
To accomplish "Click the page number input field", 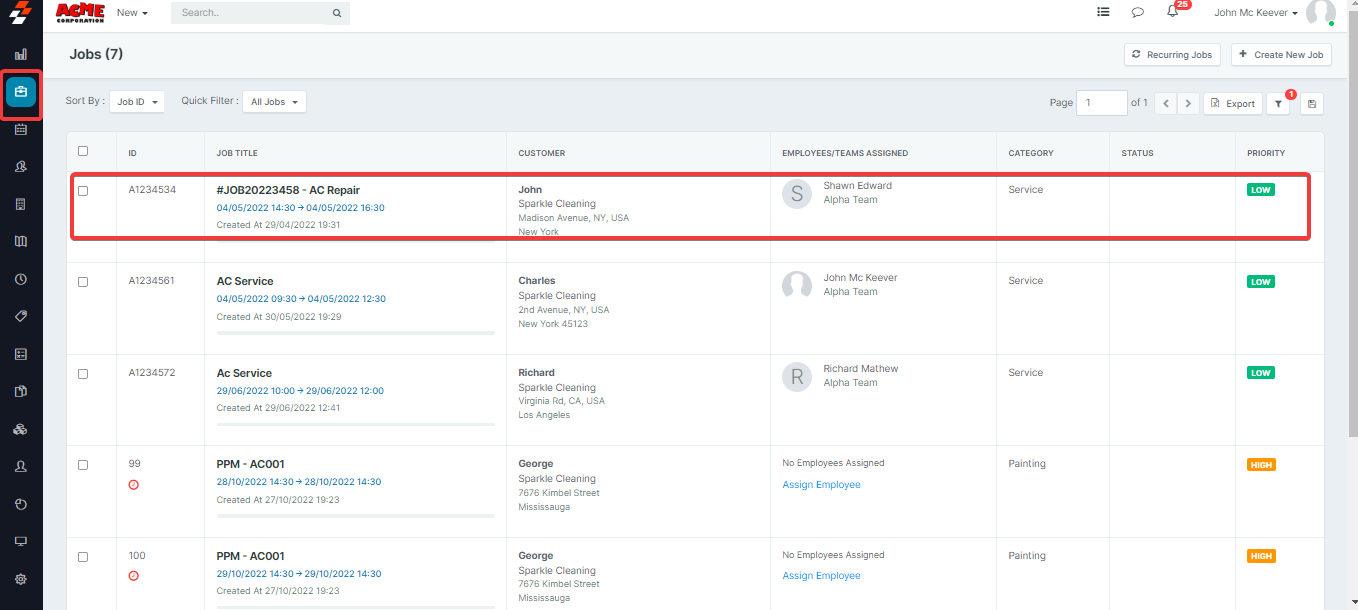I will click(x=1101, y=103).
